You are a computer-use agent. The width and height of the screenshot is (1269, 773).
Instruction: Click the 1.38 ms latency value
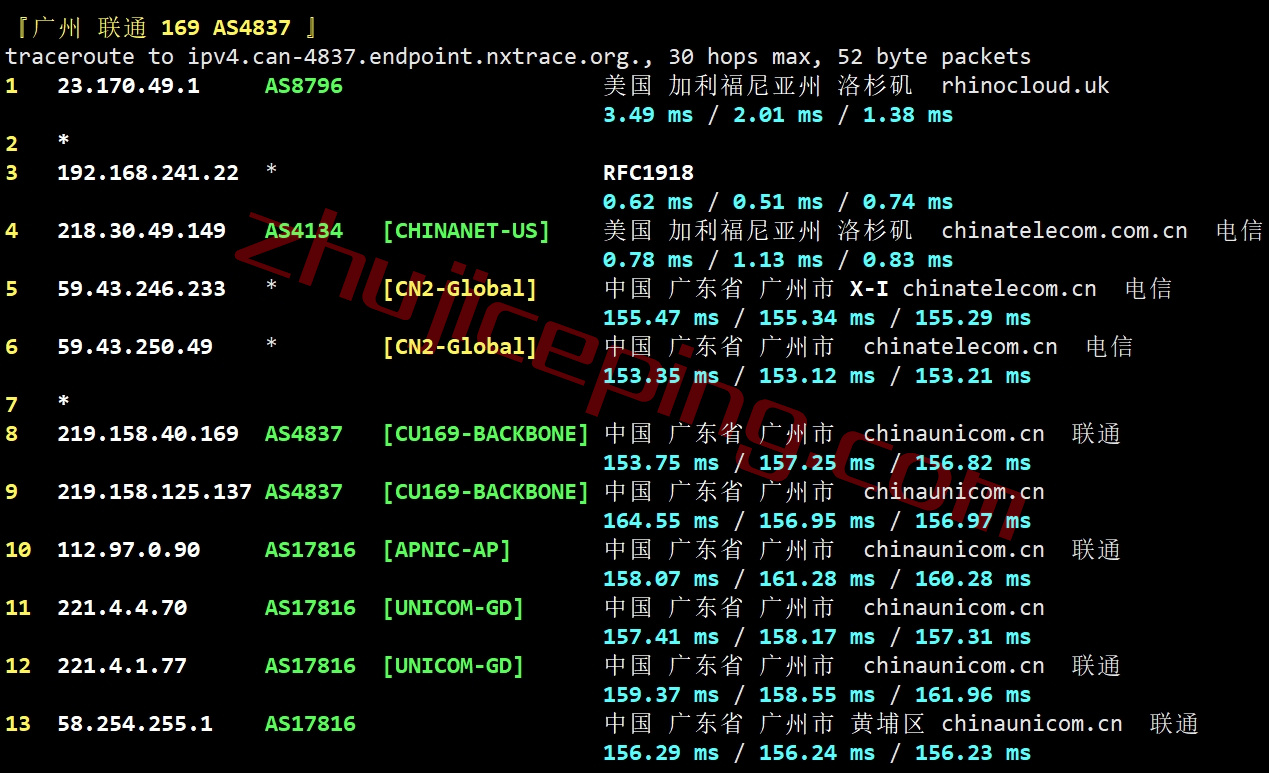908,115
